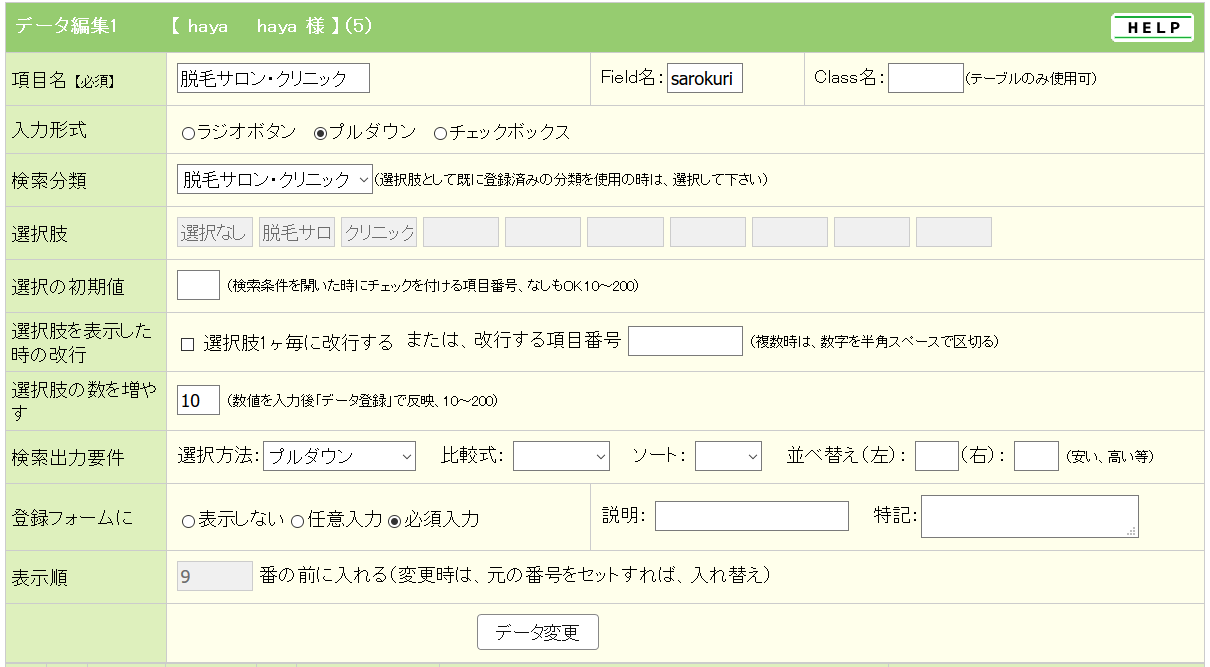Choose the 必須入力 radio option
Viewport: 1210px width, 667px height.
coord(394,521)
